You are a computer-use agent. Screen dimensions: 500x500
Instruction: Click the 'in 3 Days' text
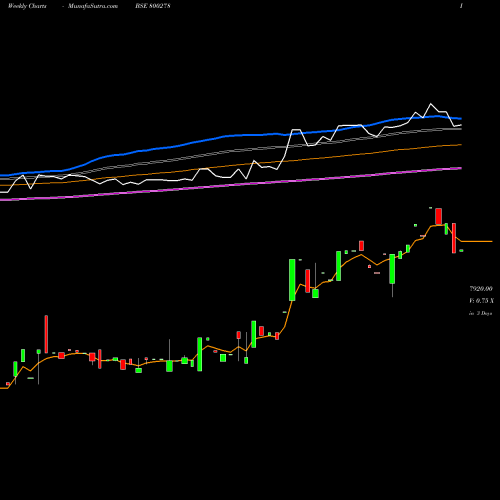pyautogui.click(x=481, y=313)
